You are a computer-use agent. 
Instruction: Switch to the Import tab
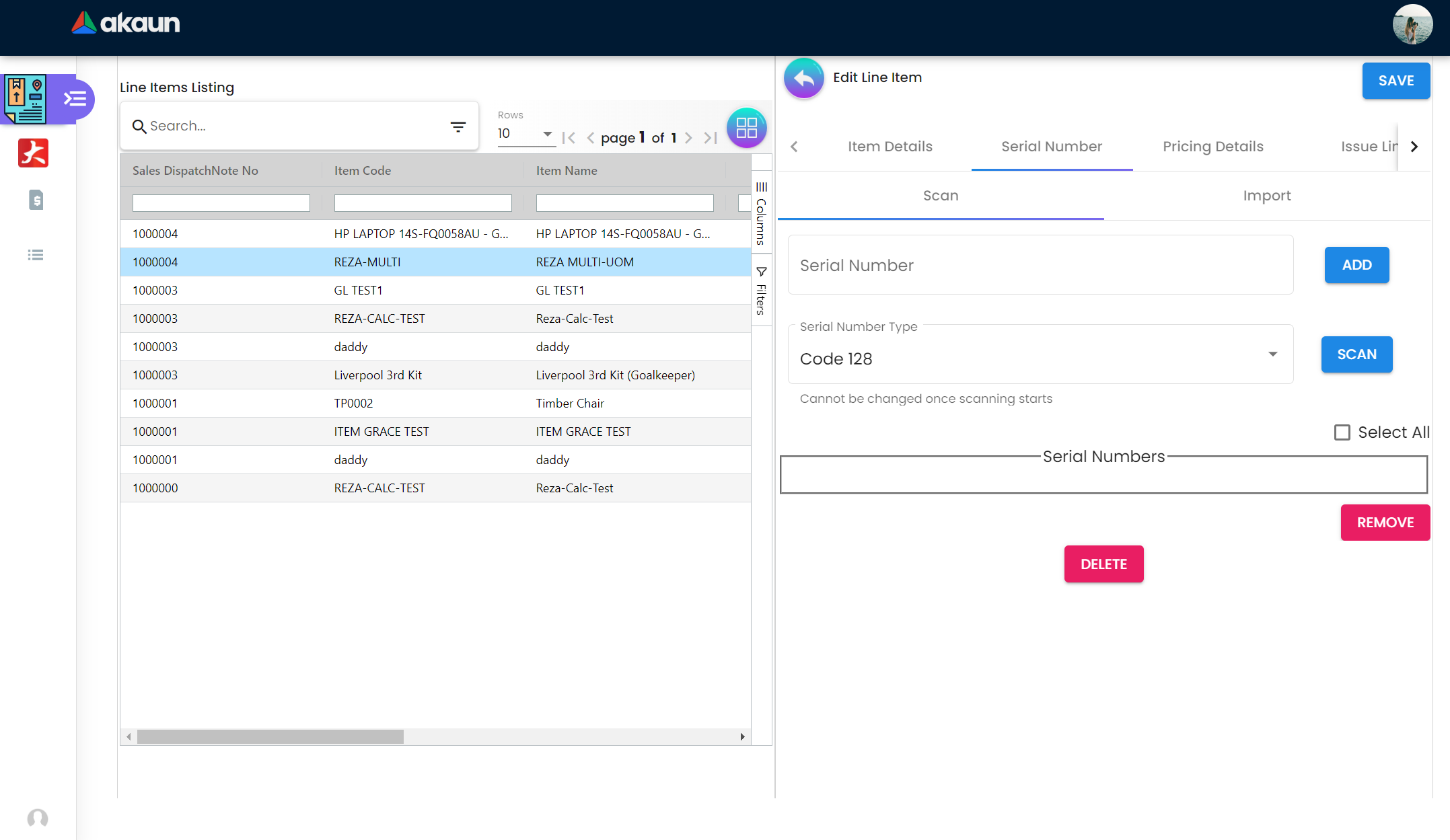pos(1266,196)
